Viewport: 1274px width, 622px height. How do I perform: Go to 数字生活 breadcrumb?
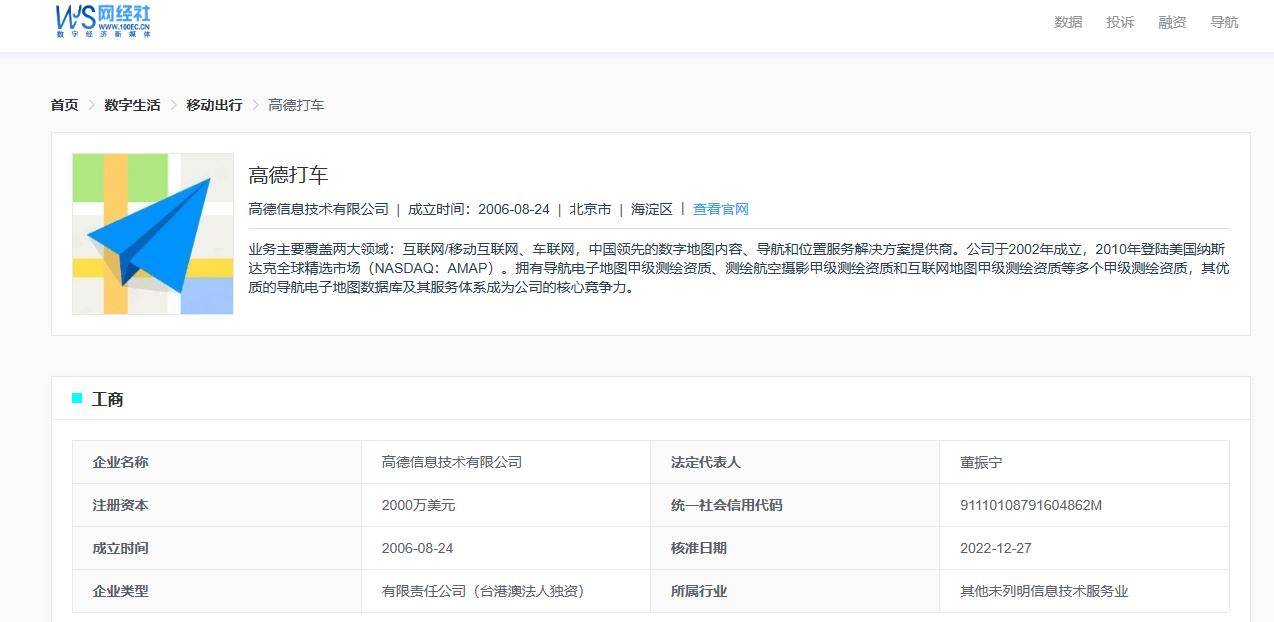(132, 105)
